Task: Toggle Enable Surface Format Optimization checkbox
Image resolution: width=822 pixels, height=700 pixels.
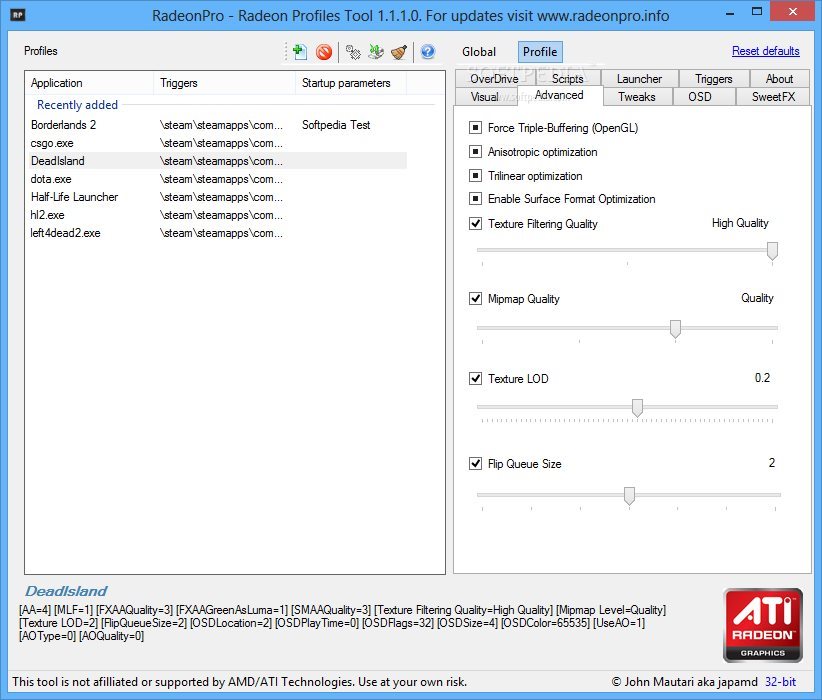Action: (x=475, y=199)
